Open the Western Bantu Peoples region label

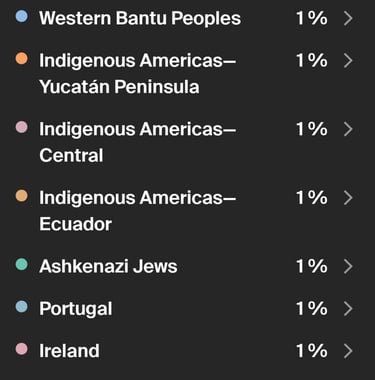140,18
